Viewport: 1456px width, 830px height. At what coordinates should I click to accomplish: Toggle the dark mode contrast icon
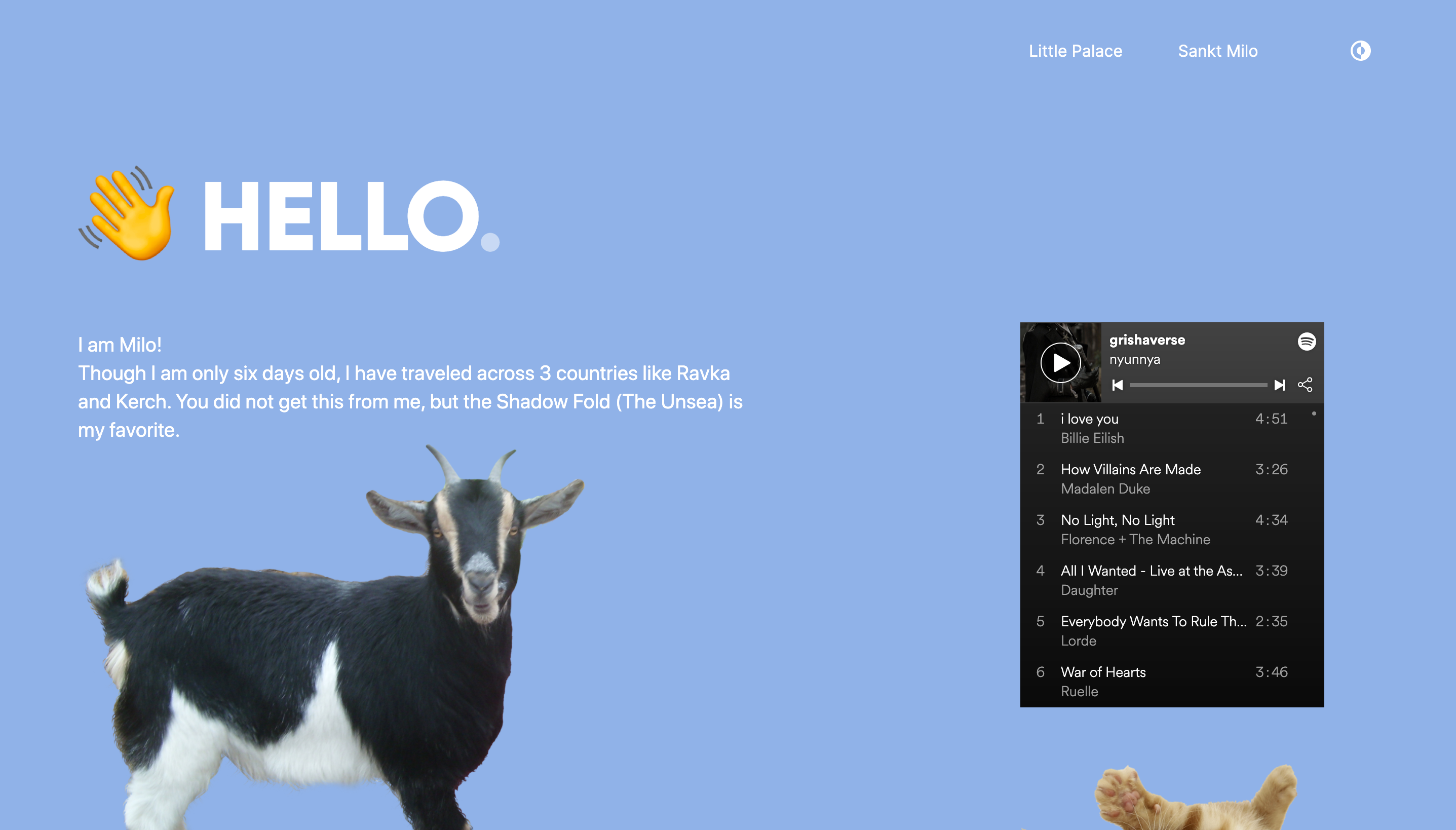[x=1360, y=51]
